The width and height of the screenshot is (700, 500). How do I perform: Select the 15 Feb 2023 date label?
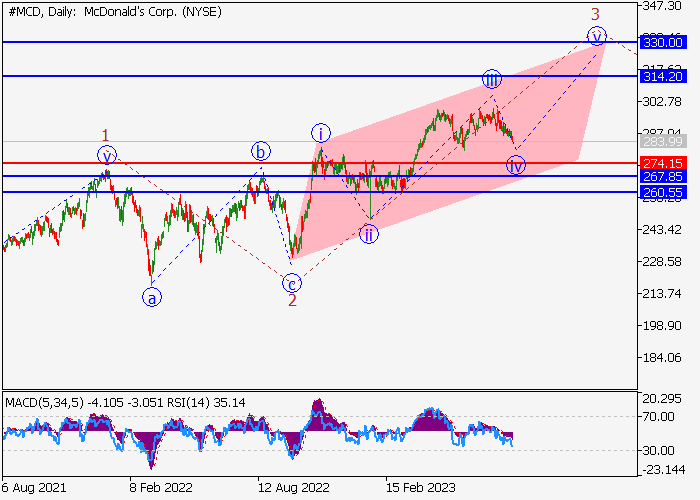pyautogui.click(x=421, y=487)
